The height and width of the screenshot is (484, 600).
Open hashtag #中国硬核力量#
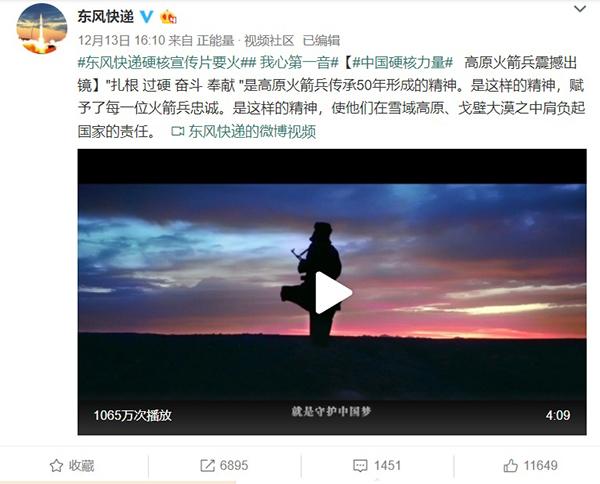pos(403,63)
